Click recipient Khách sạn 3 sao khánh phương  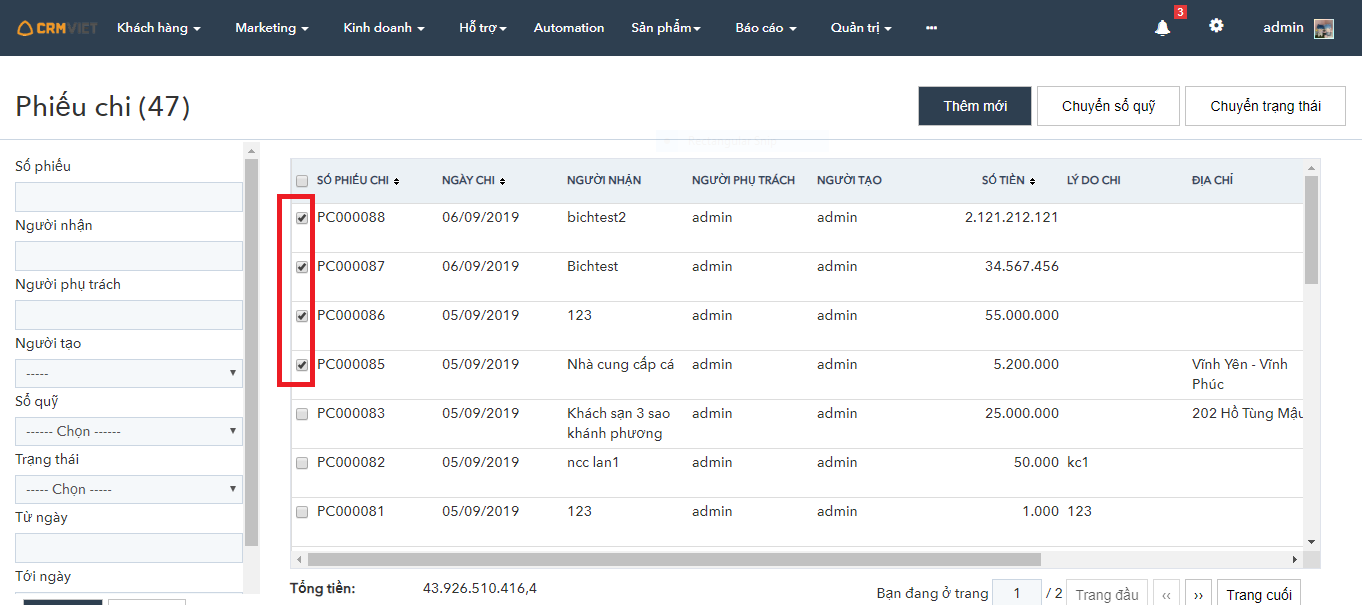[619, 423]
